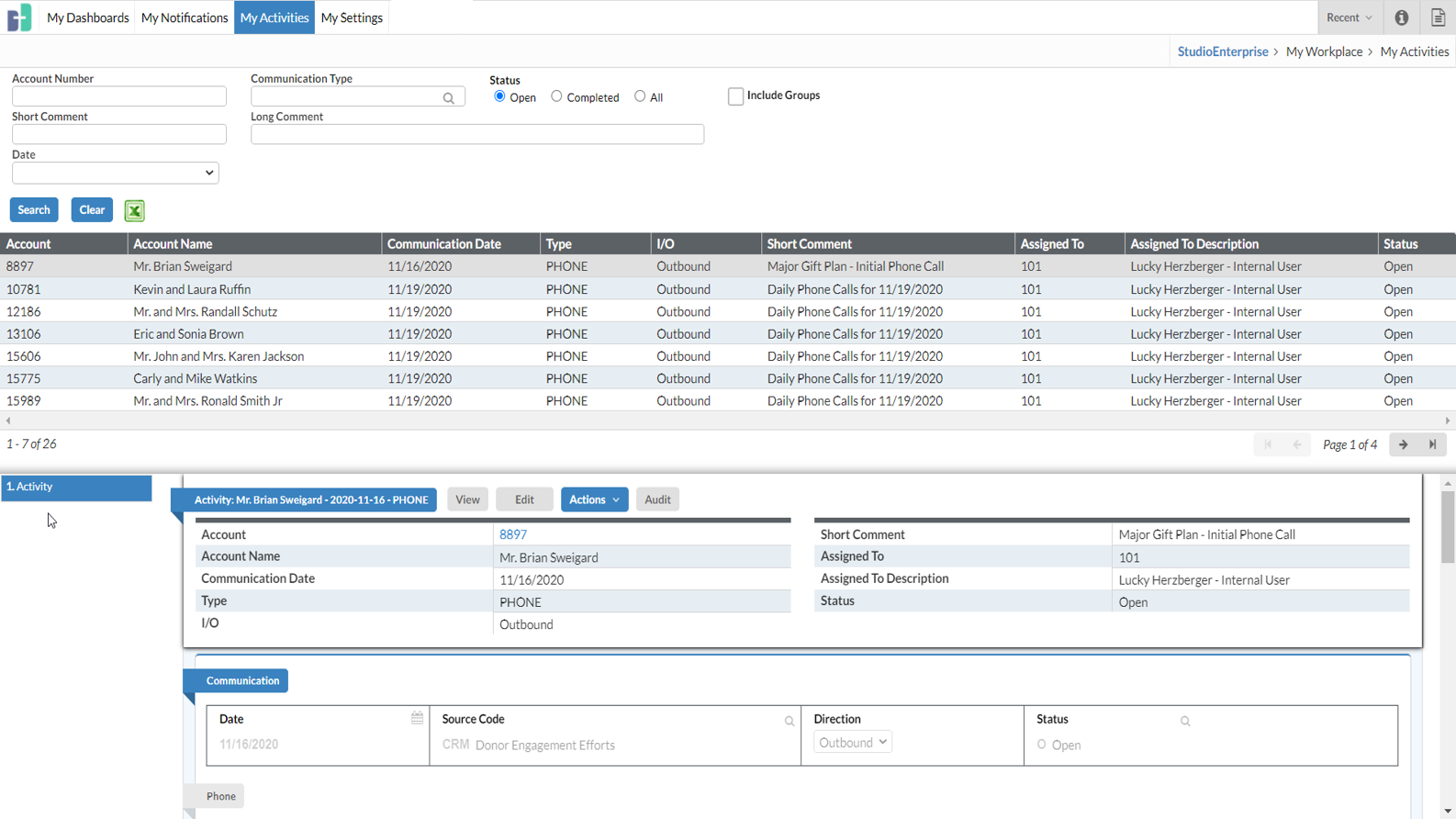Jump to last results page arrow
1456x819 pixels.
pyautogui.click(x=1432, y=444)
